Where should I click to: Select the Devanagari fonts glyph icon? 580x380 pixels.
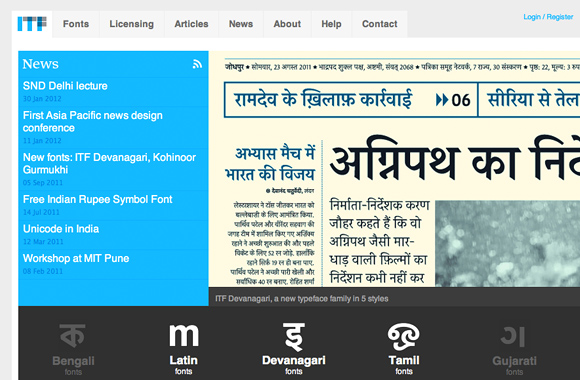coord(294,336)
